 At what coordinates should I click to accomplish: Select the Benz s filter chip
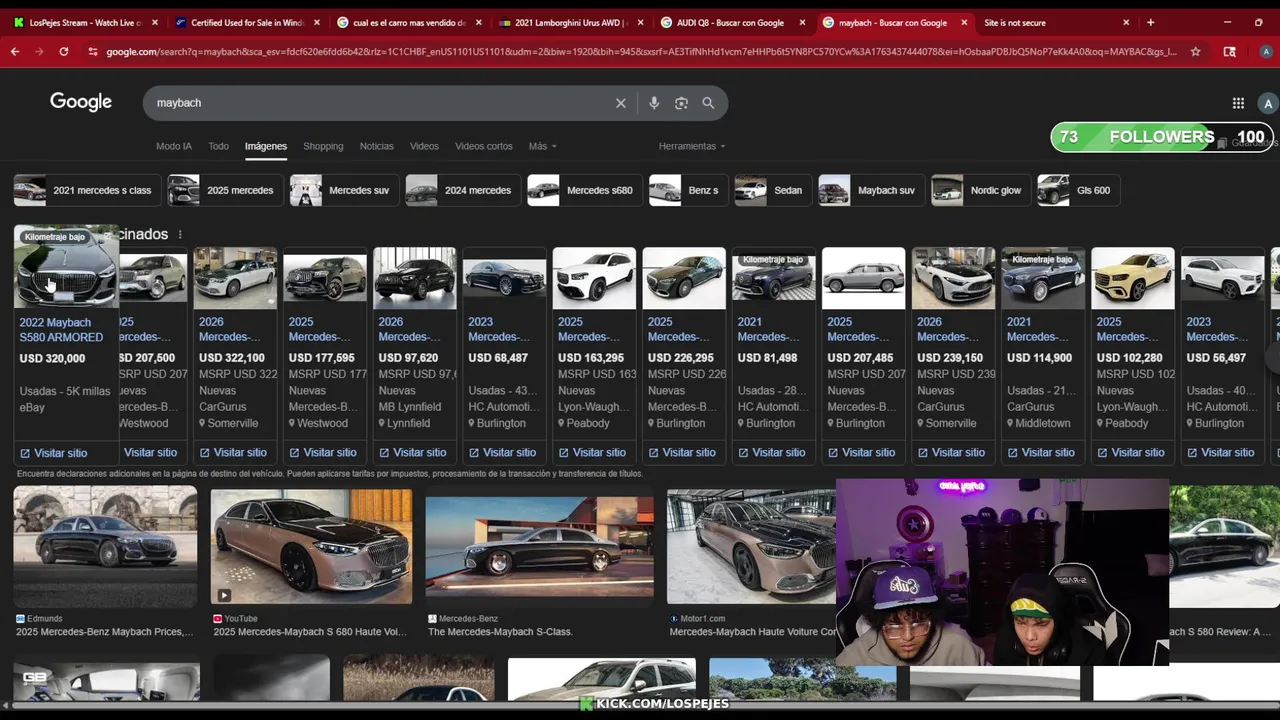click(x=687, y=190)
